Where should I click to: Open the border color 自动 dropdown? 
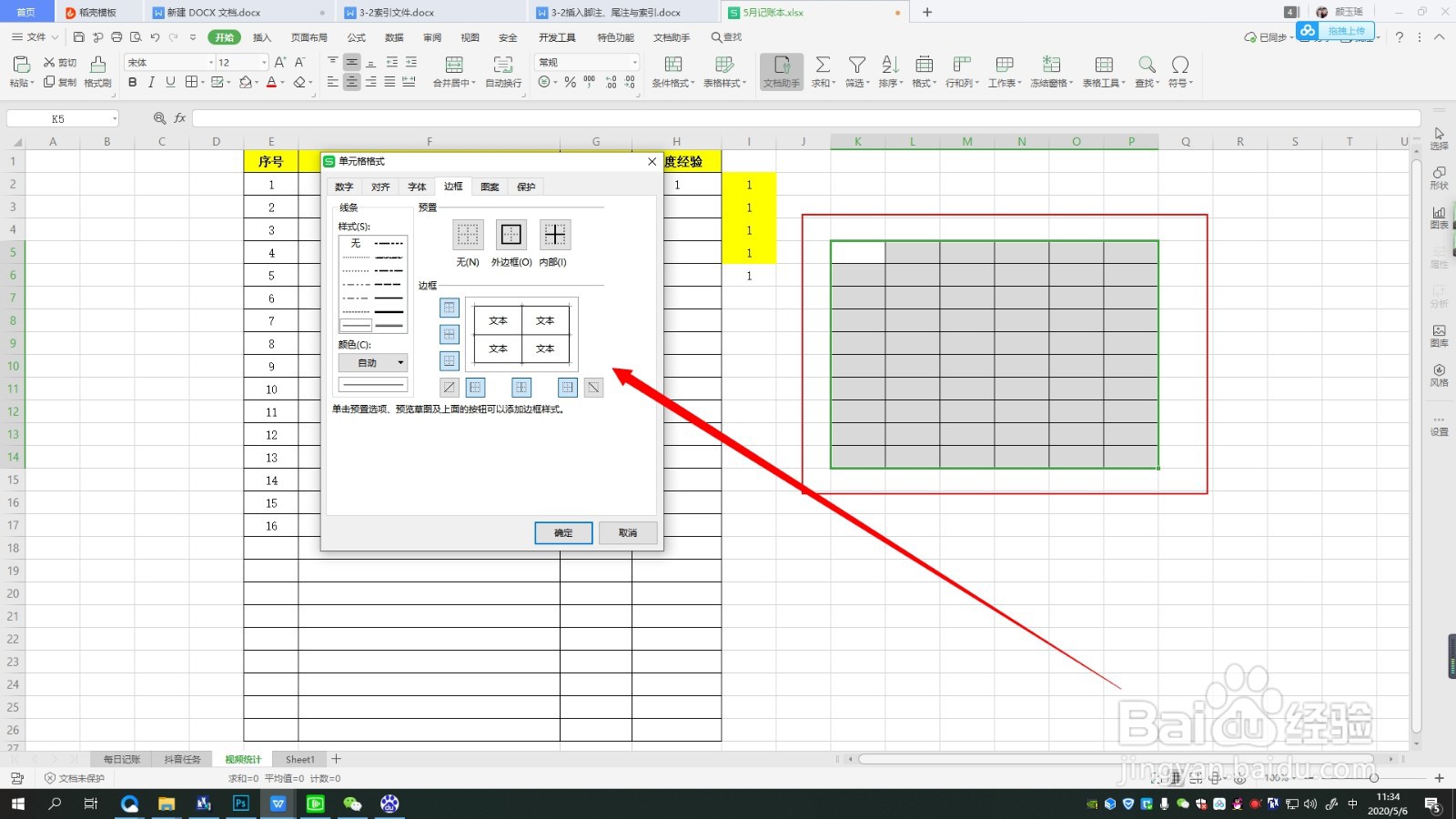click(x=373, y=362)
